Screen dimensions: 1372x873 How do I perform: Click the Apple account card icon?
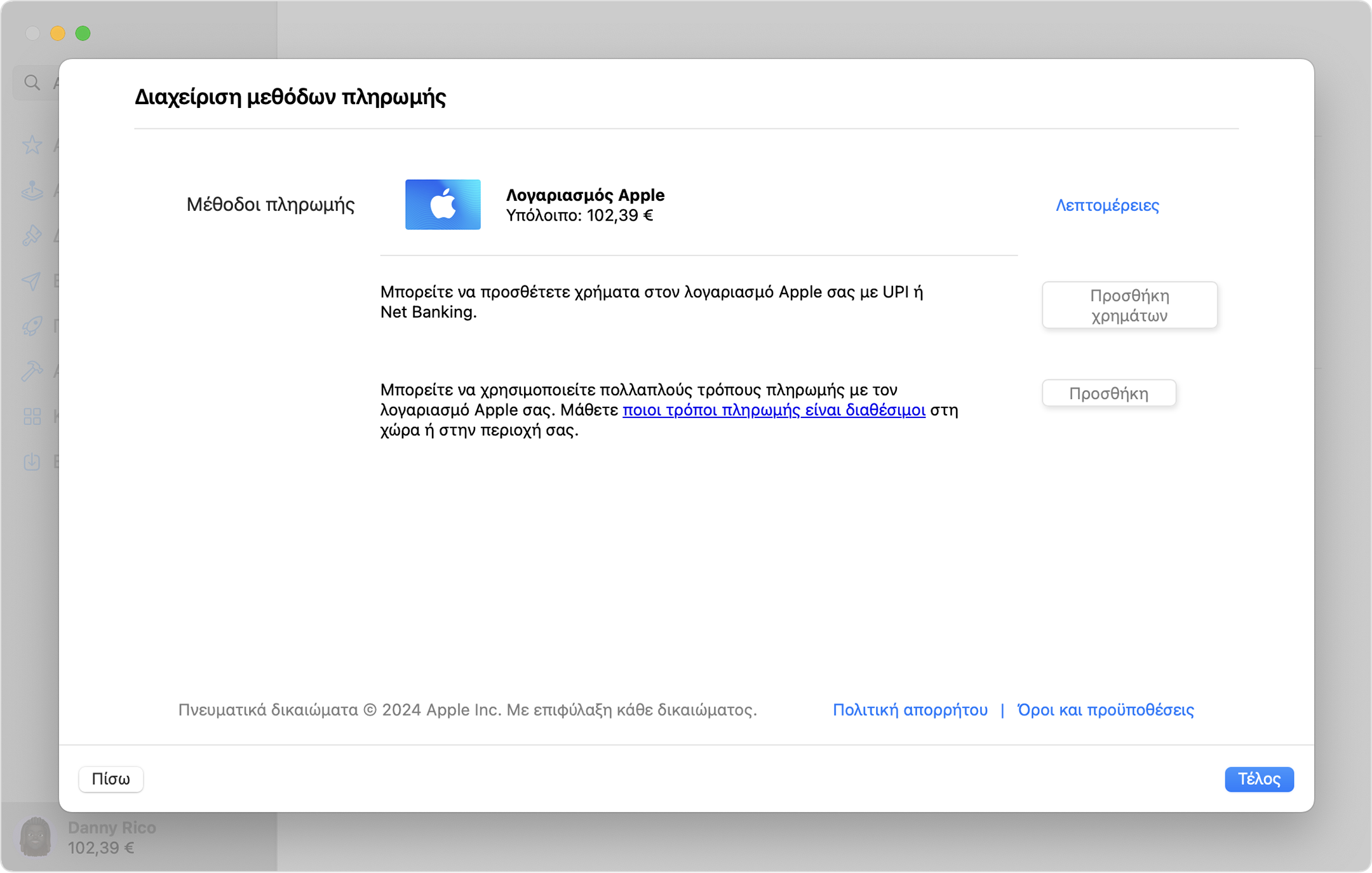(443, 205)
